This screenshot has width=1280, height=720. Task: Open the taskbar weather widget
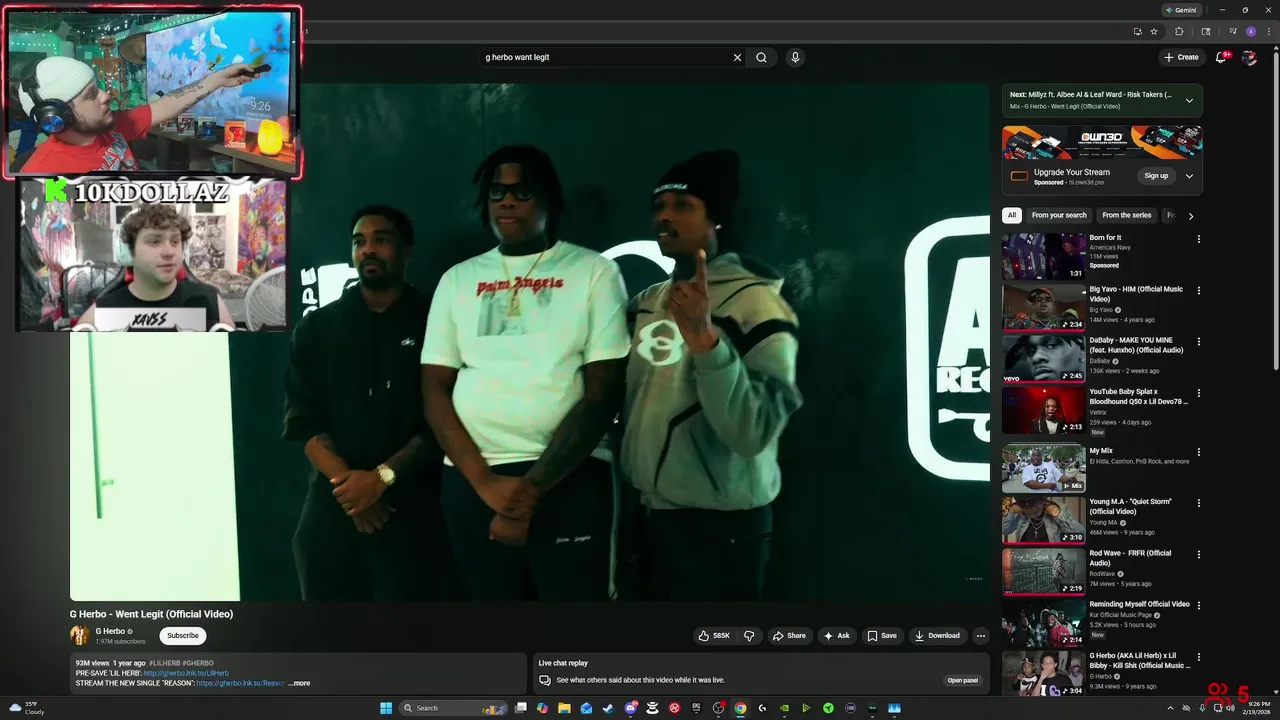point(27,708)
